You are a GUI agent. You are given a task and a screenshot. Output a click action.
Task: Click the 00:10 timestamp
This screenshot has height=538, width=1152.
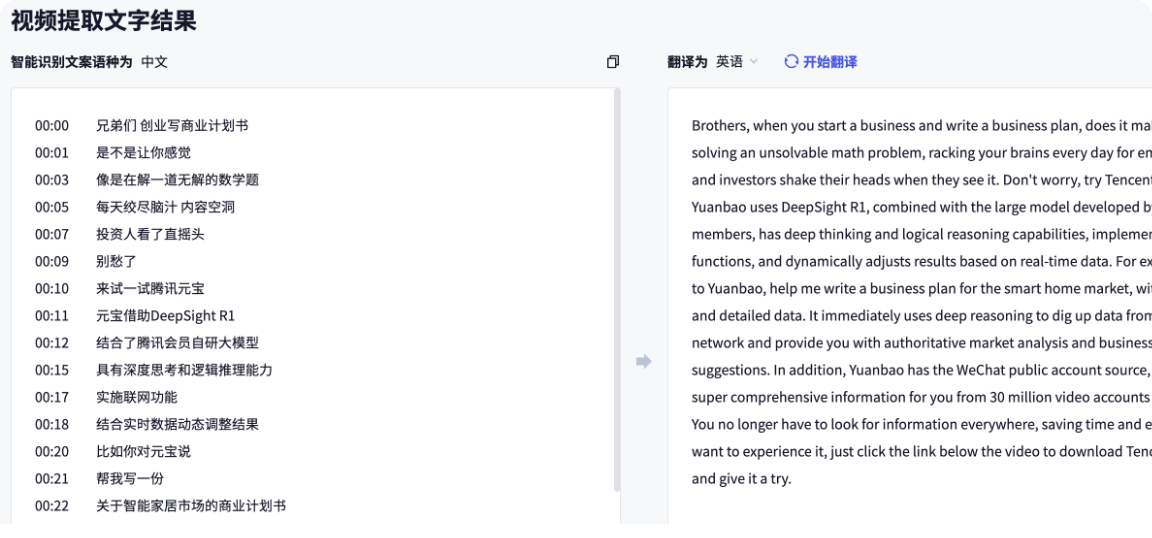click(51, 289)
